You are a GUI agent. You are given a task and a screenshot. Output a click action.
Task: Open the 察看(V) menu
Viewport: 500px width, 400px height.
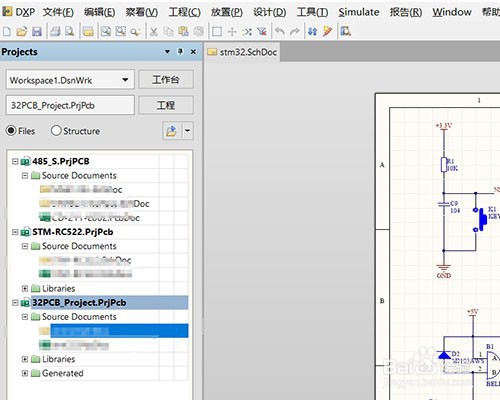coord(142,12)
